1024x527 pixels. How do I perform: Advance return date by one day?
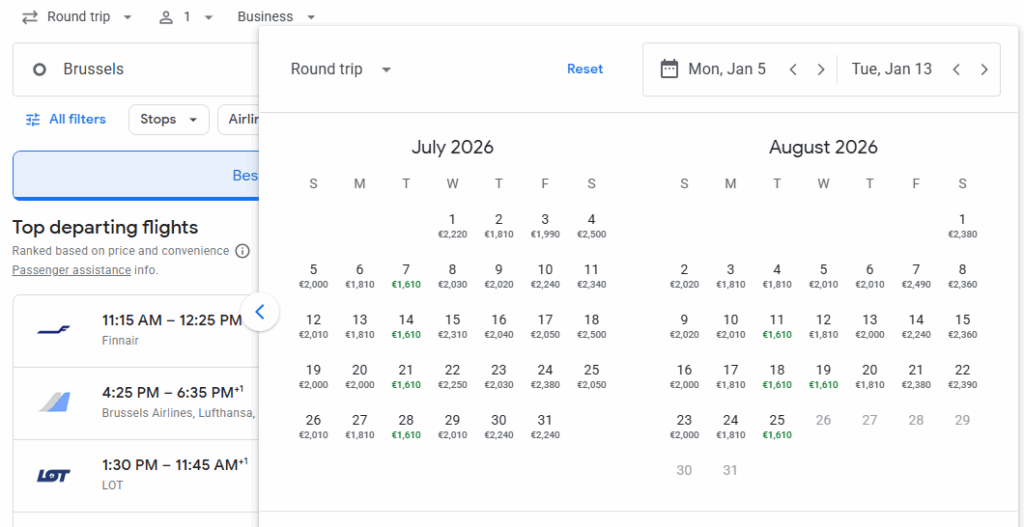click(x=984, y=69)
